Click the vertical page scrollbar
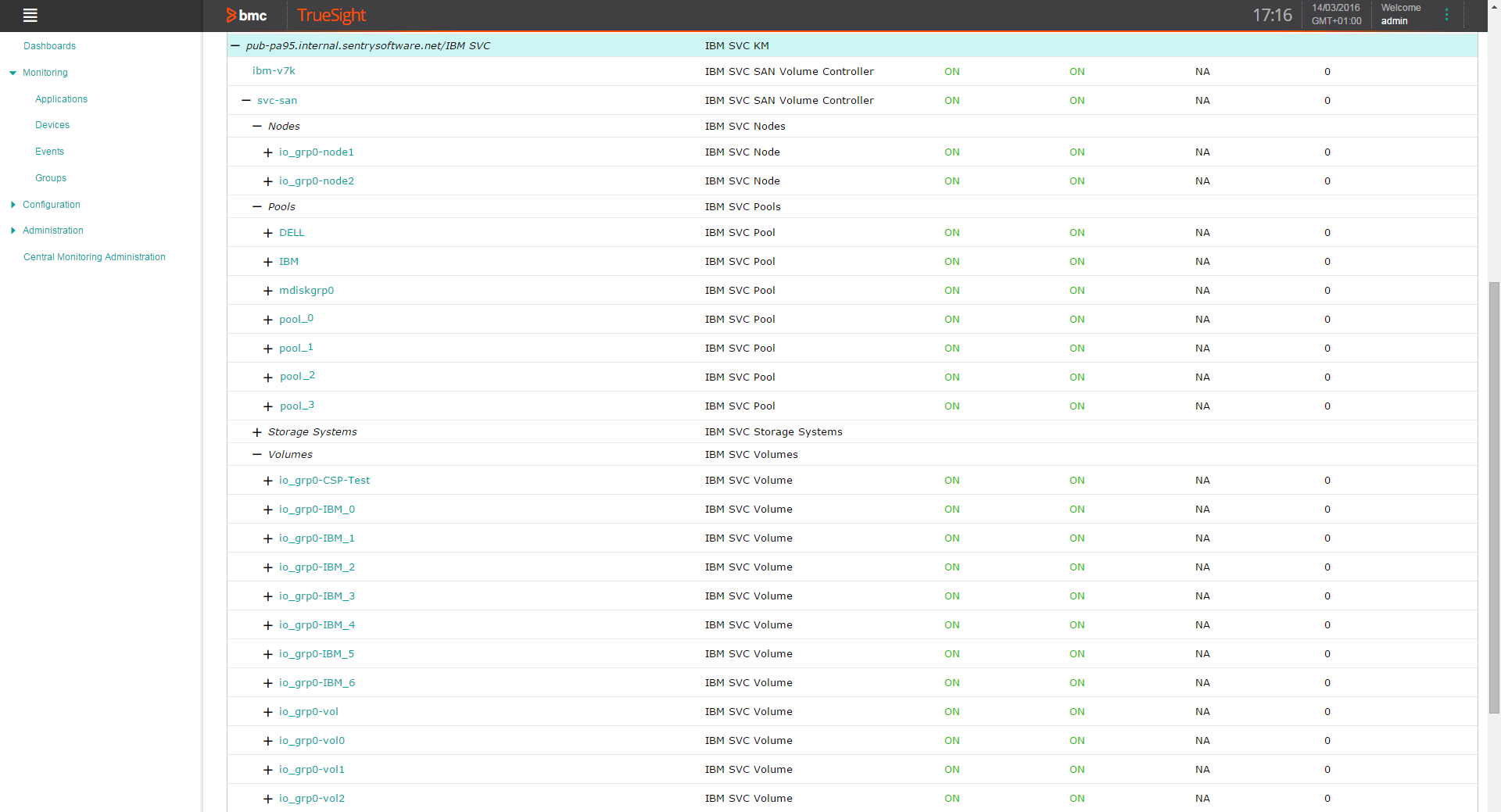 pos(1494,498)
